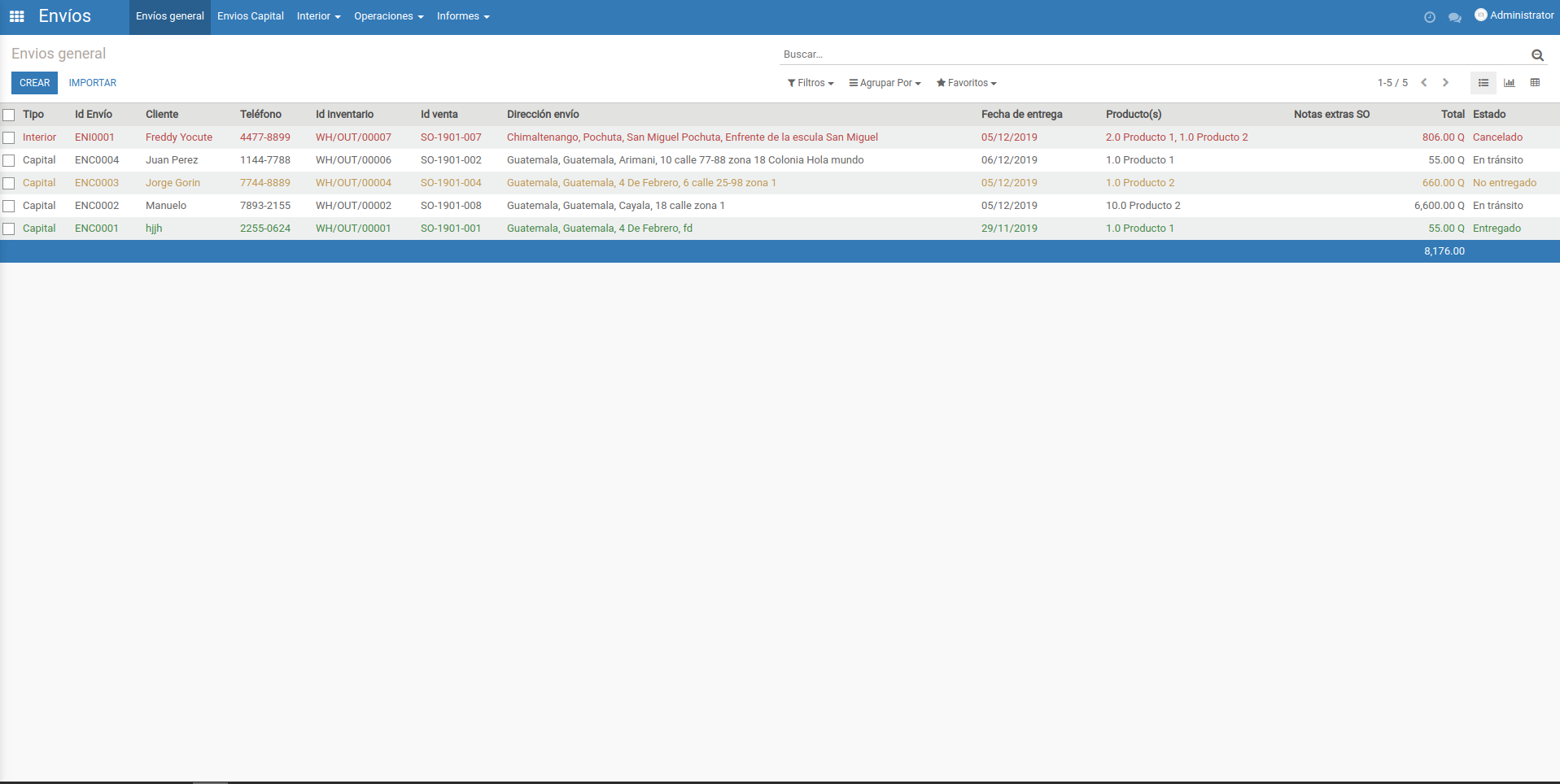Click into the Buscar search field

click(1154, 54)
